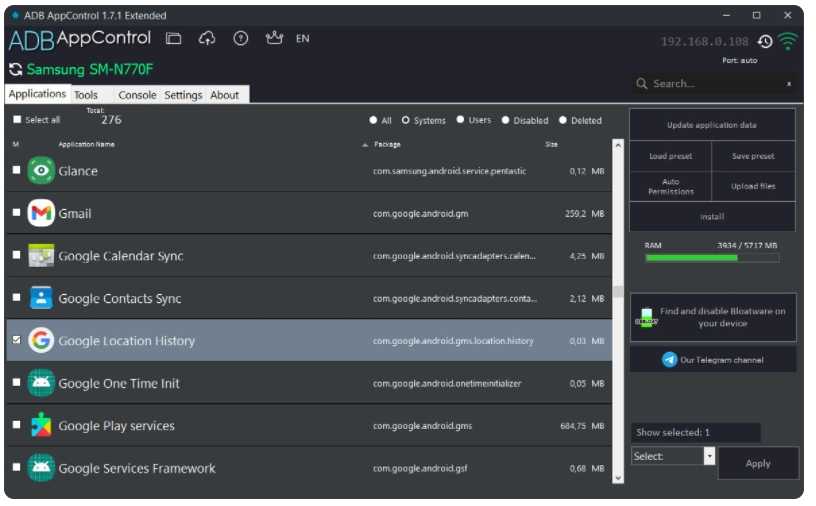The height and width of the screenshot is (506, 816).
Task: Switch to the Console tab
Action: click(x=137, y=95)
